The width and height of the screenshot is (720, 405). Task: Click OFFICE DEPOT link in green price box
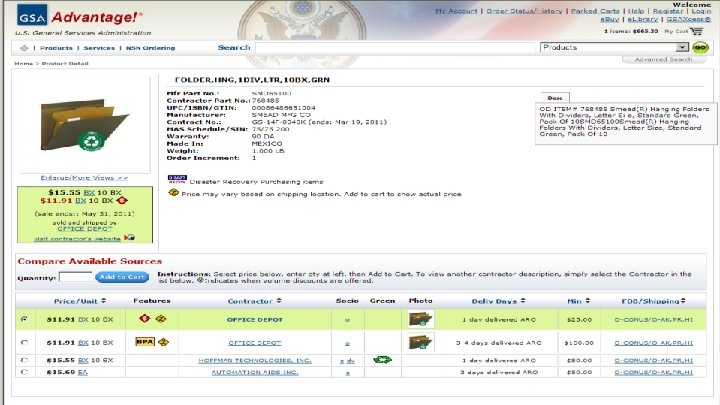point(84,228)
